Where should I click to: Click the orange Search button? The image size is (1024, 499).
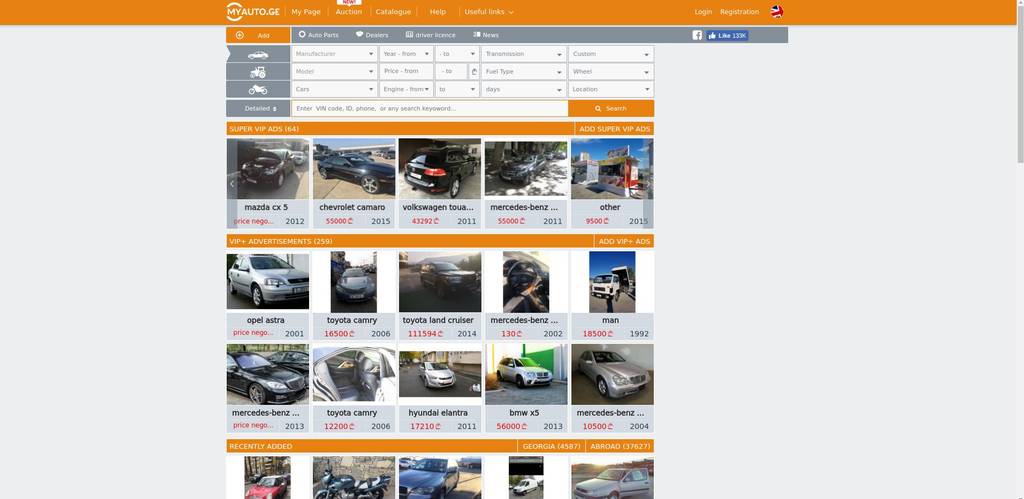[611, 108]
